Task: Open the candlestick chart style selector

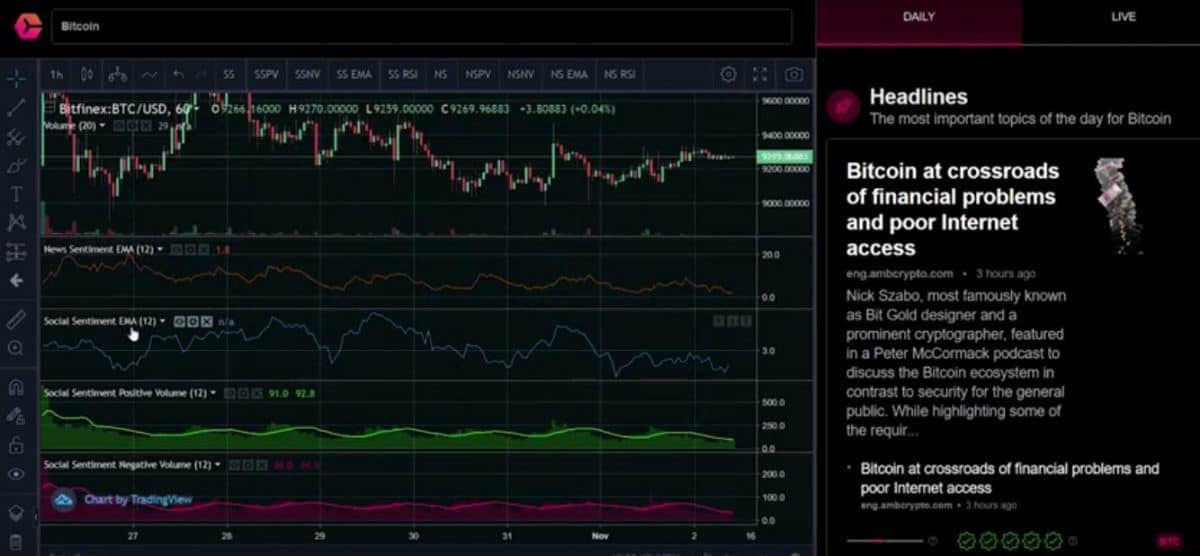Action: (x=87, y=74)
